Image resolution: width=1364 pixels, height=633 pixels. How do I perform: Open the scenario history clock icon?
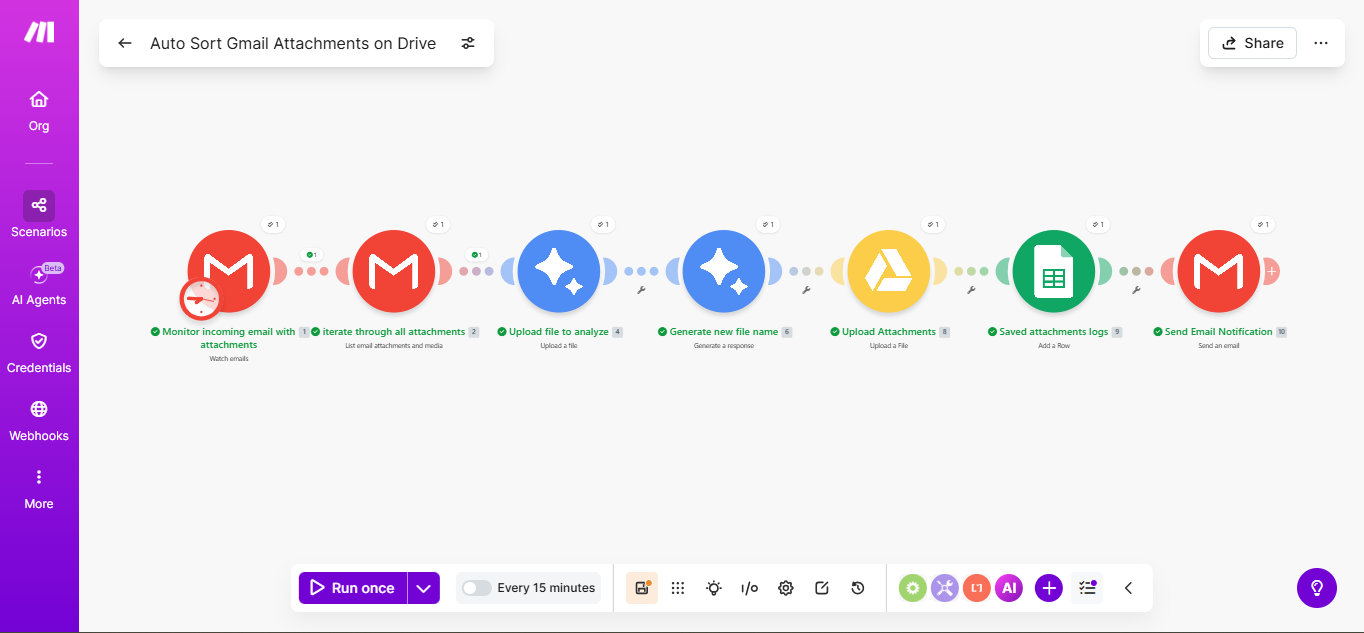click(858, 588)
